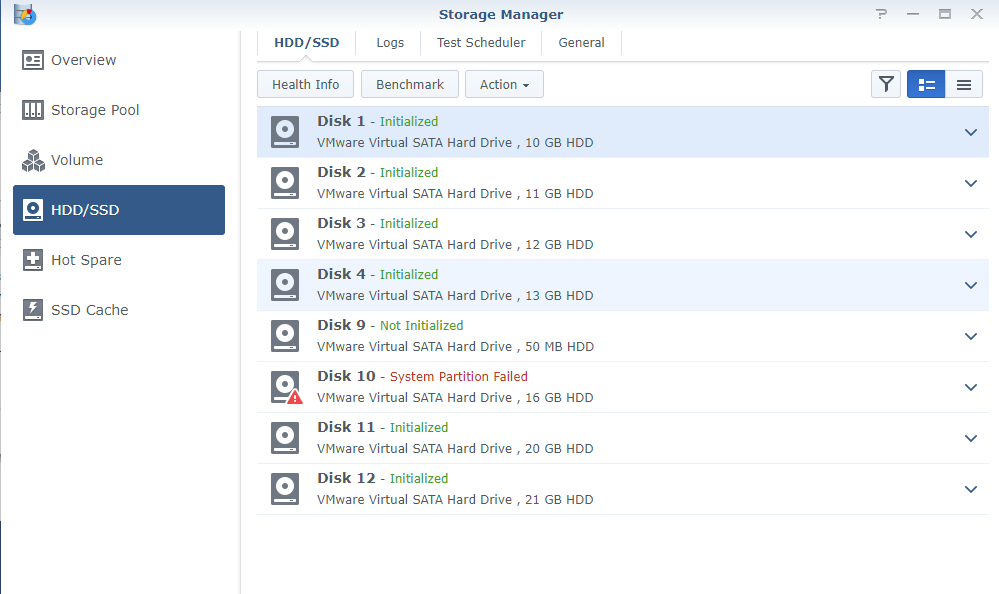Go to Storage Pool section
The image size is (999, 594).
95,110
